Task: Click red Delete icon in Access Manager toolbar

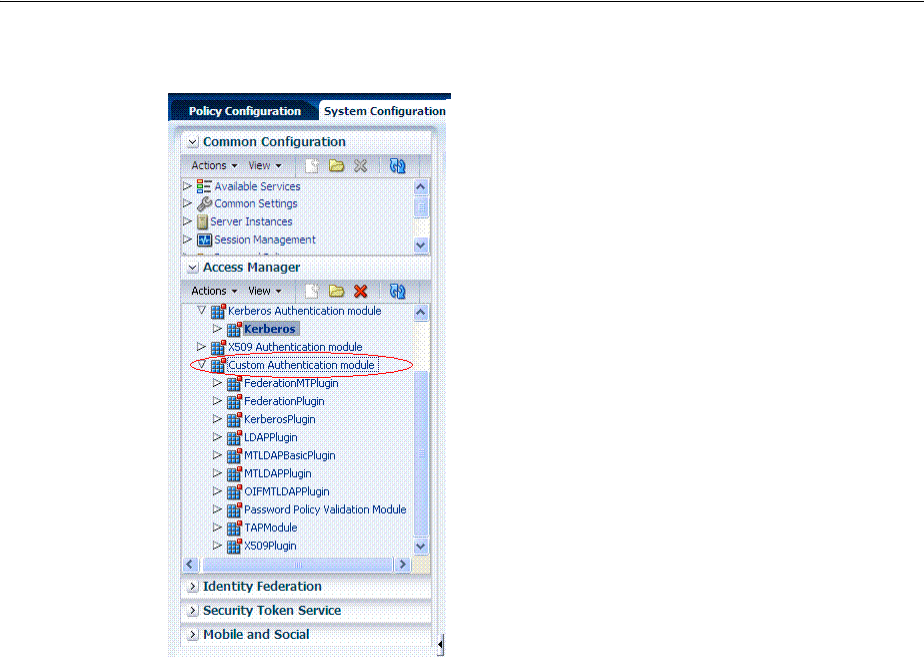Action: click(361, 291)
